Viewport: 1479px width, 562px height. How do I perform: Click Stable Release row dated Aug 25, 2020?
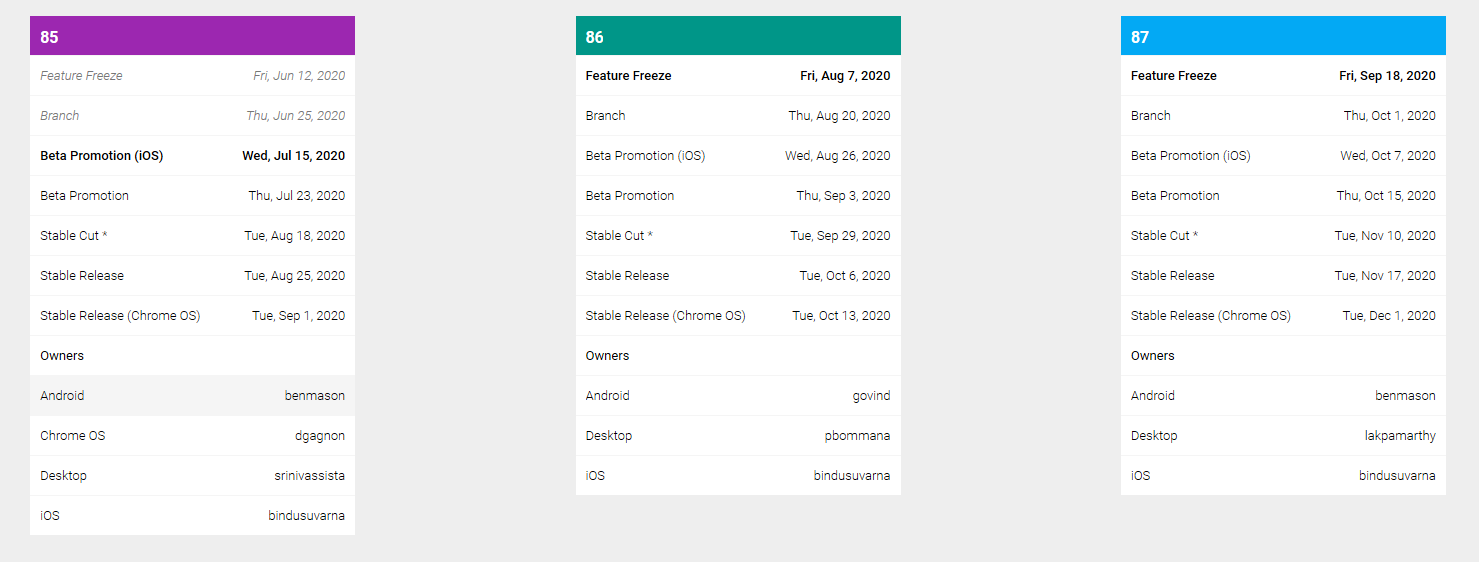point(192,276)
